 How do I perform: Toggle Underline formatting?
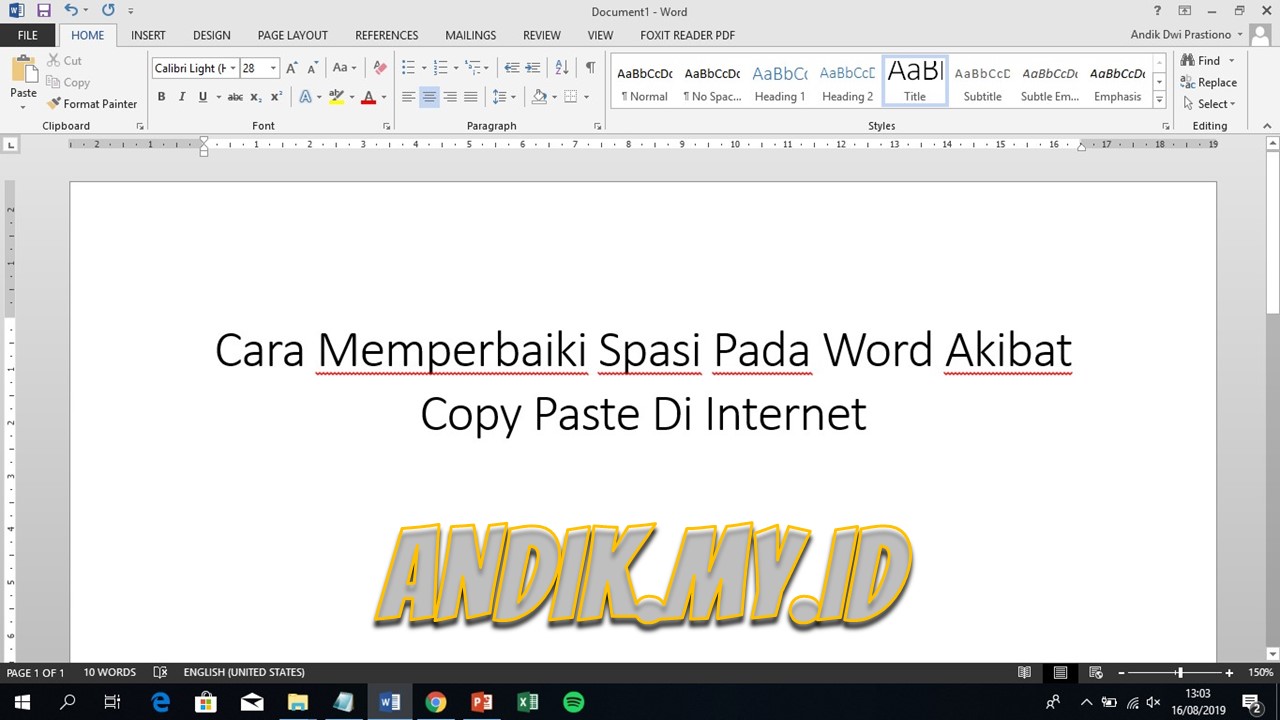(x=203, y=97)
